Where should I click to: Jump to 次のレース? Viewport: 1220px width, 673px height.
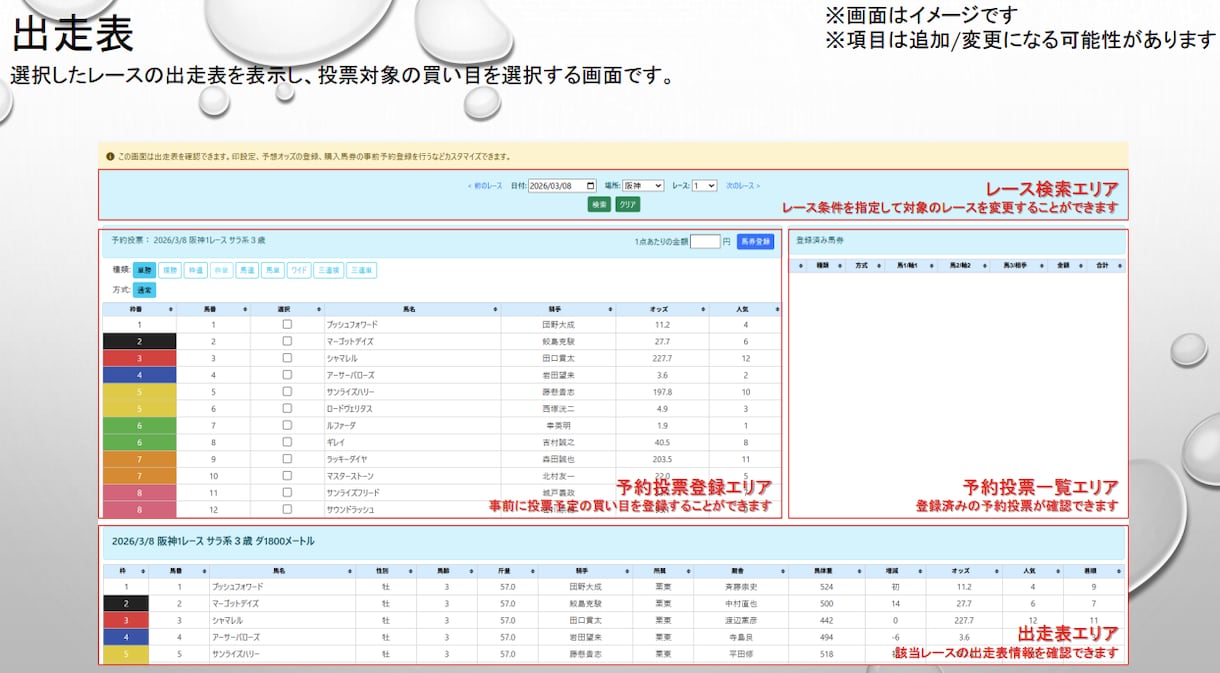(x=743, y=186)
